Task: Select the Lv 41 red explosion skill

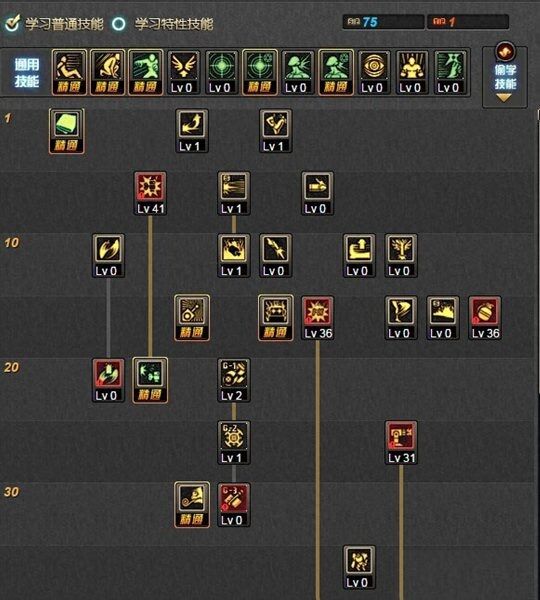Action: click(x=150, y=193)
